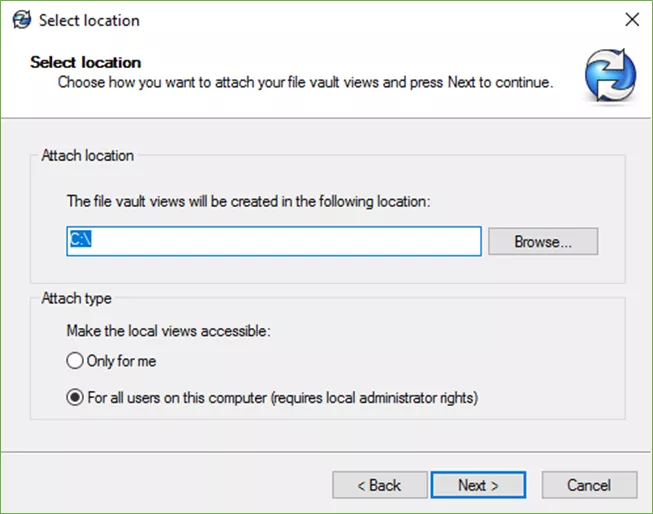Screen dimensions: 653x514
Task: Go back with the < Back button
Action: pyautogui.click(x=379, y=485)
